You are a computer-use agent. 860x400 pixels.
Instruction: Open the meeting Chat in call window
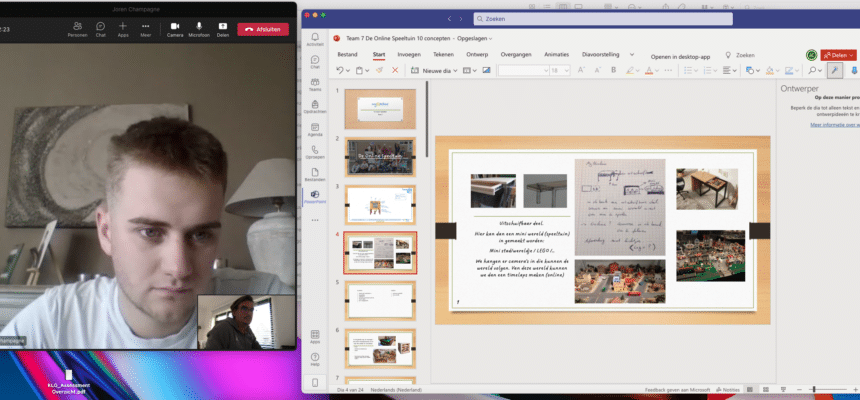coord(100,29)
